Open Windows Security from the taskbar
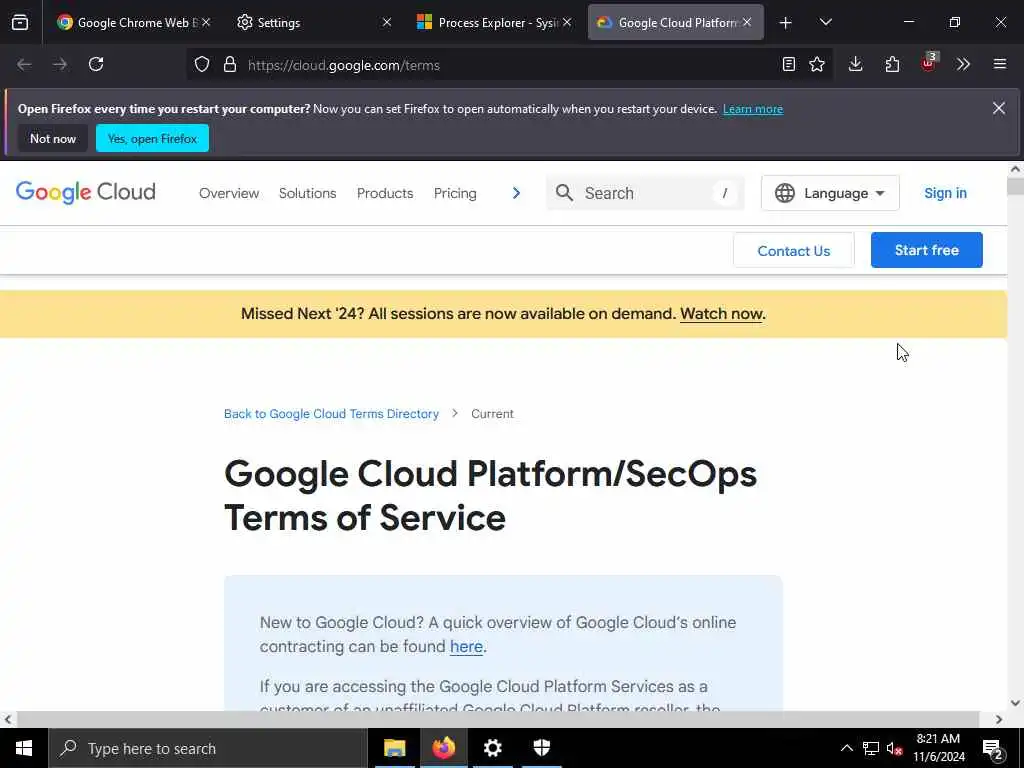The image size is (1024, 768). coord(541,748)
